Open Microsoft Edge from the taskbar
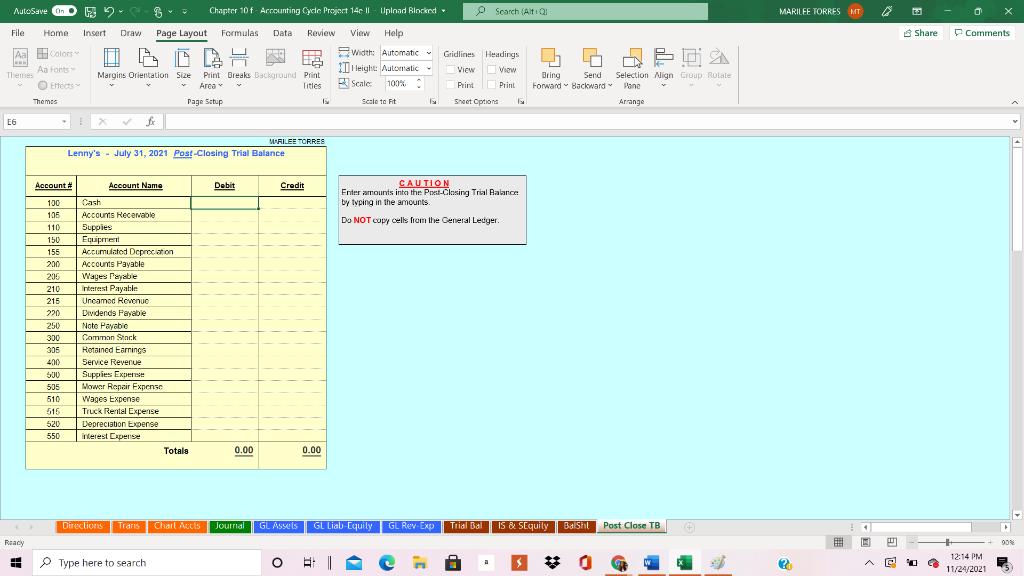The height and width of the screenshot is (576, 1024). pyautogui.click(x=387, y=562)
